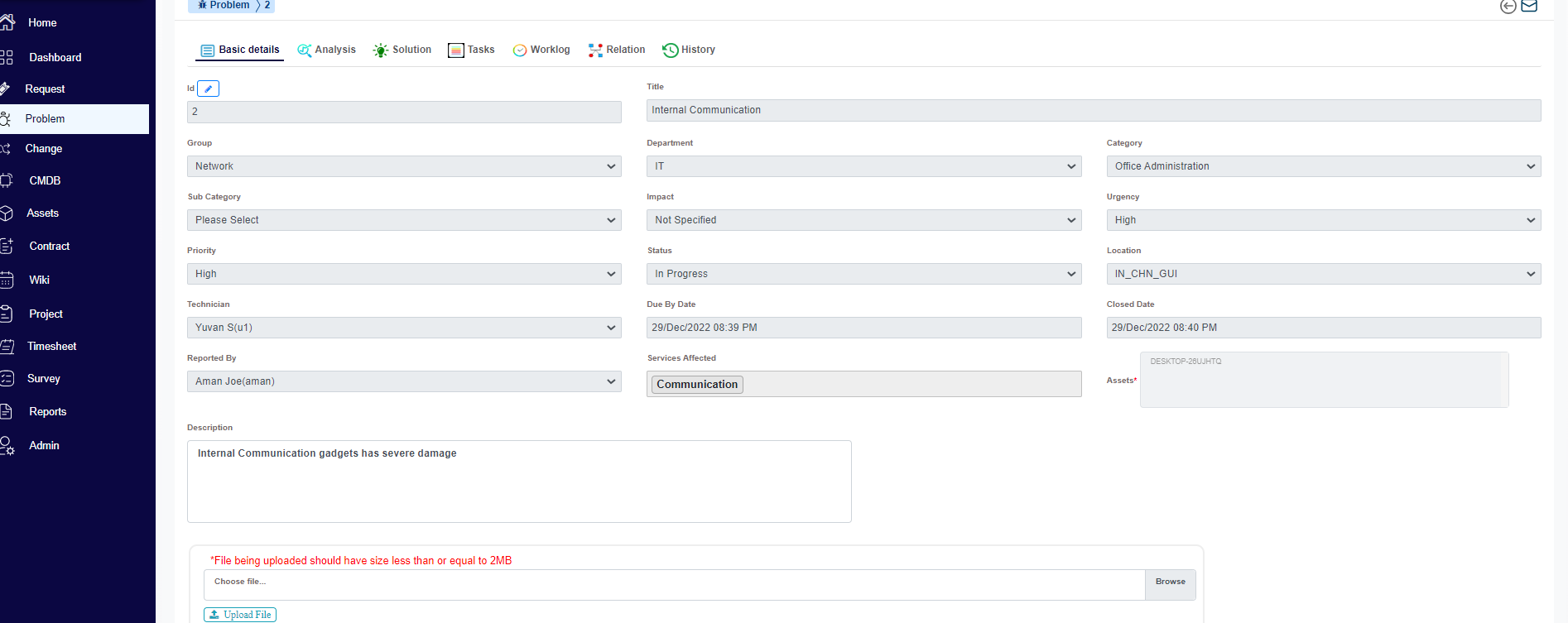Viewport: 1568px width, 623px height.
Task: Click the Worklog clock icon
Action: [520, 50]
